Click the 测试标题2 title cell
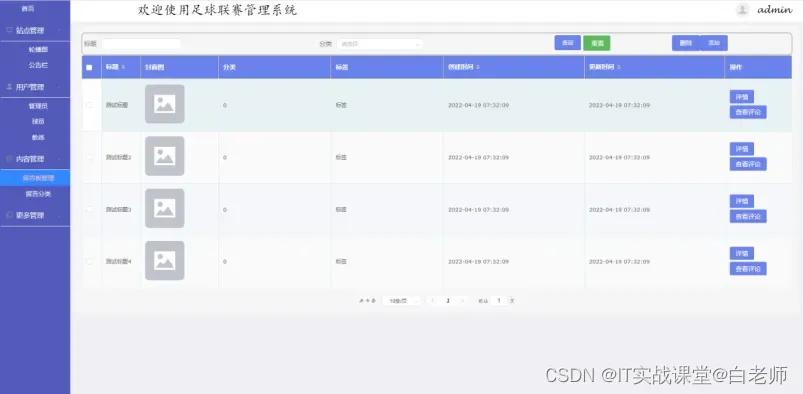 pyautogui.click(x=118, y=157)
